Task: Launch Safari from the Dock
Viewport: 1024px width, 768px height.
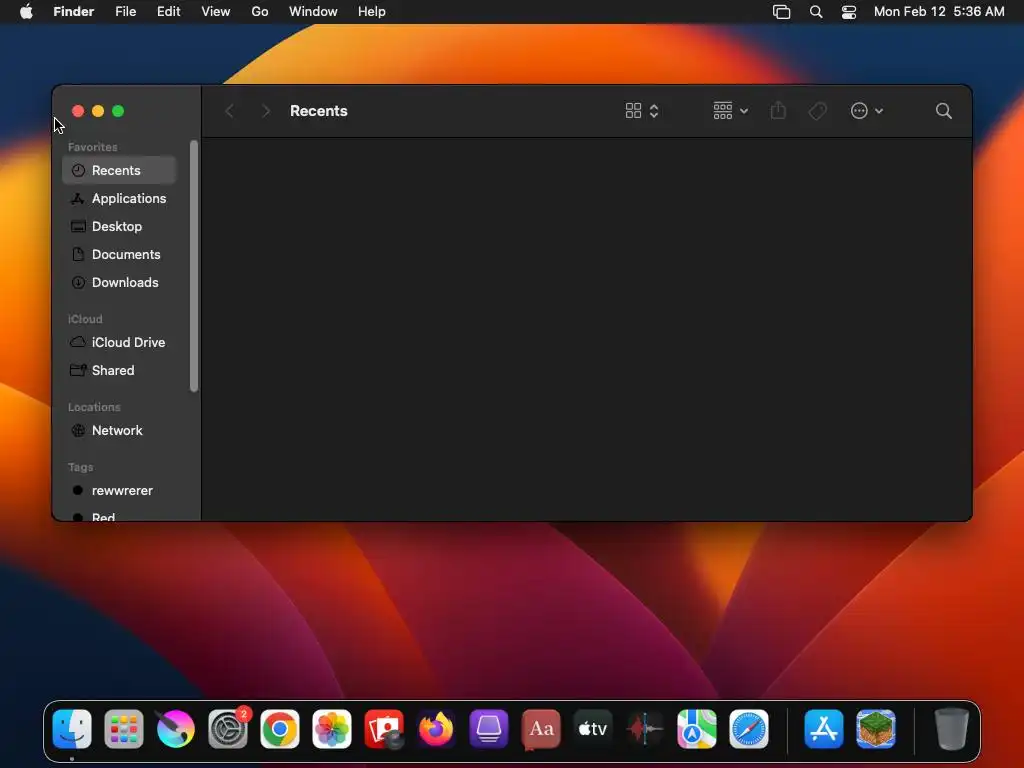Action: [749, 728]
